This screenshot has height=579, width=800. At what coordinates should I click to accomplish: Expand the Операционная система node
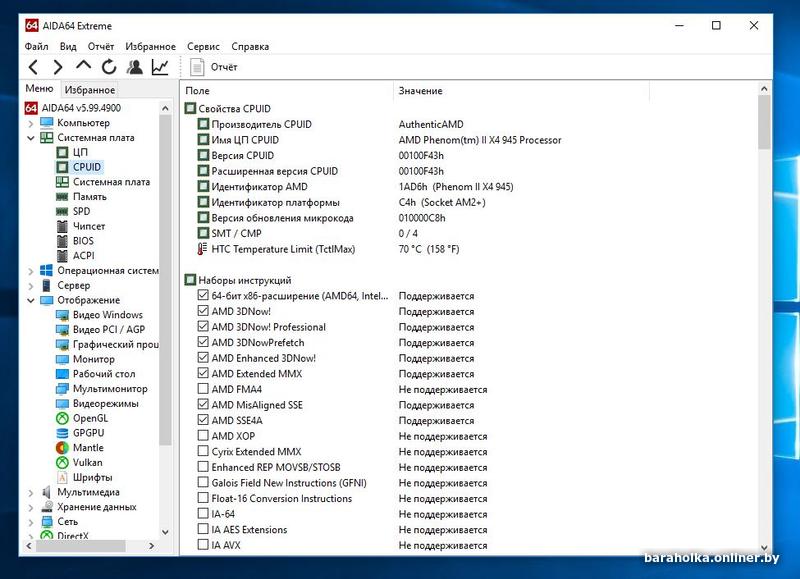[x=31, y=271]
